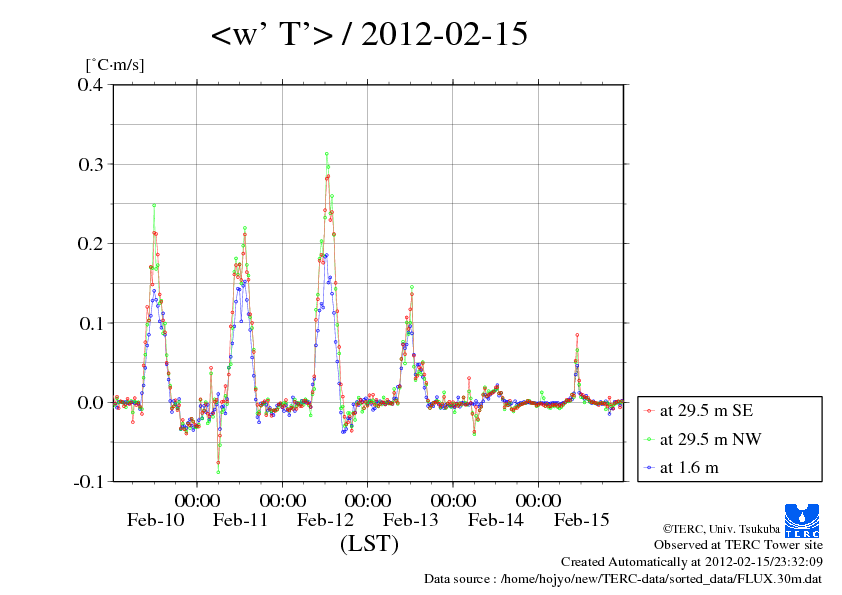Click the unit label '[°C·m/s]'
Screen dimensions: 842x595
115,65
